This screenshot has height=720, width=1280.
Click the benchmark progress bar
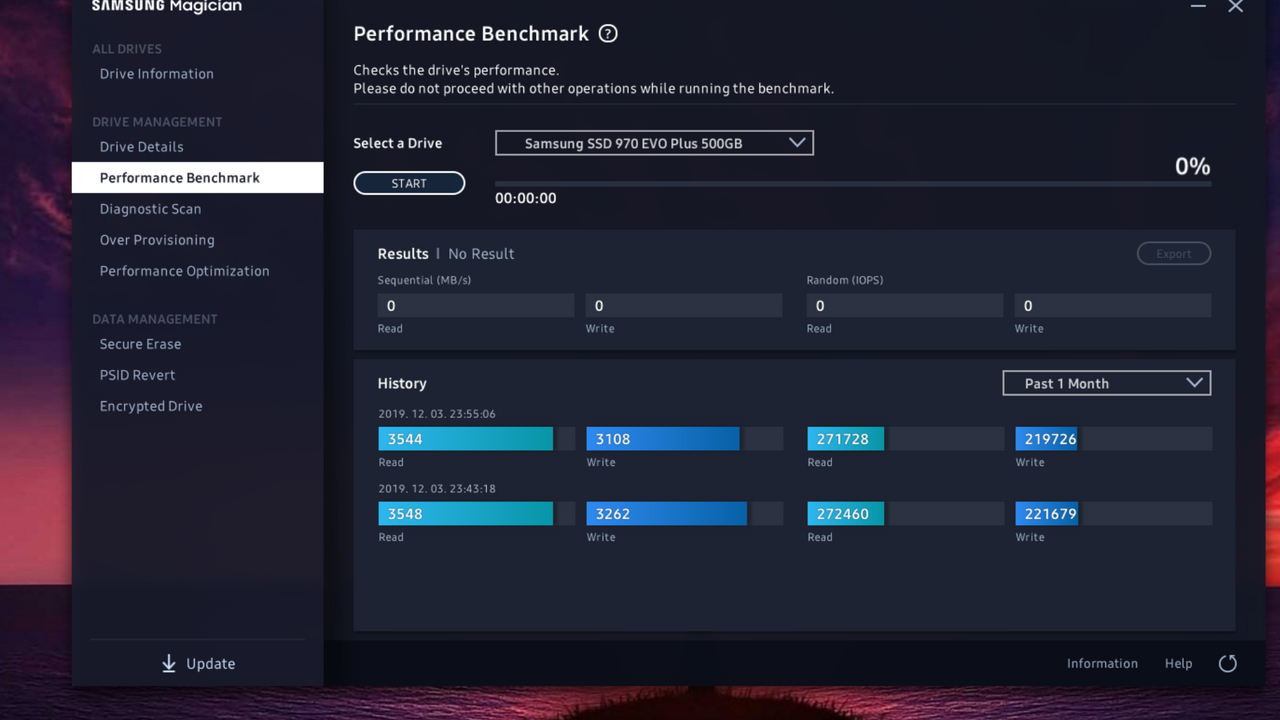[853, 184]
